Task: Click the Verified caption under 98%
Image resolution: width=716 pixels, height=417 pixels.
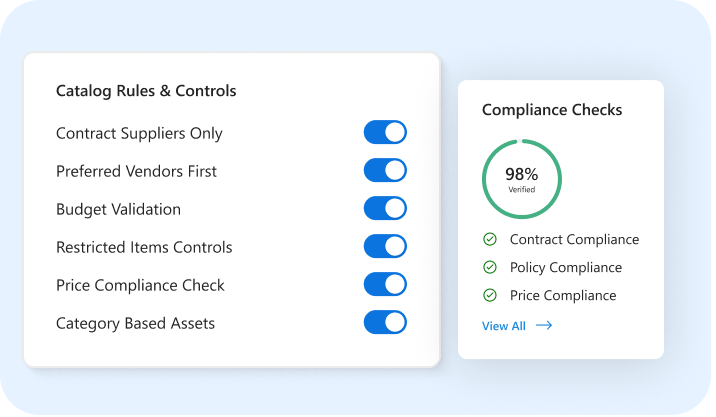Action: [x=522, y=190]
